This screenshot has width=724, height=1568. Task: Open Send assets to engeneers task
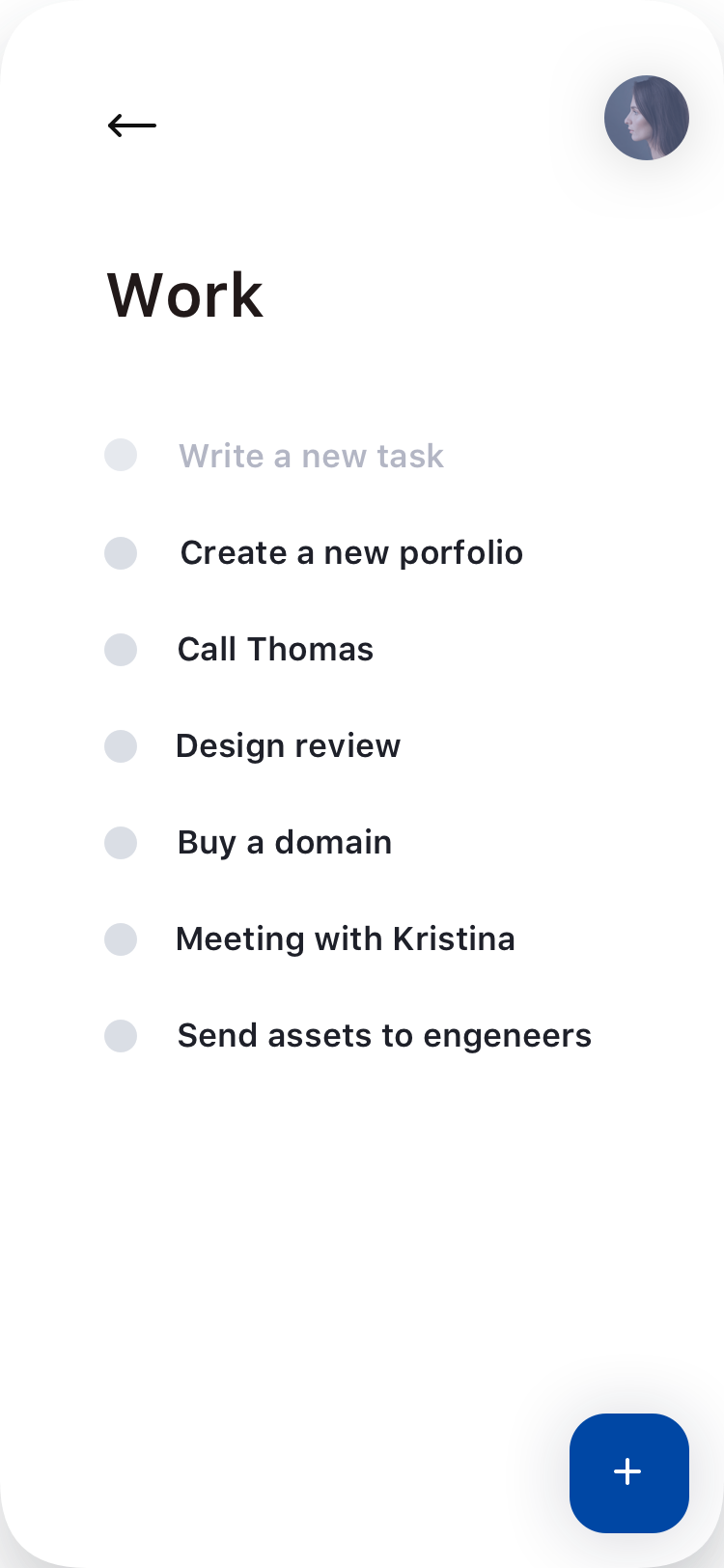coord(384,1036)
